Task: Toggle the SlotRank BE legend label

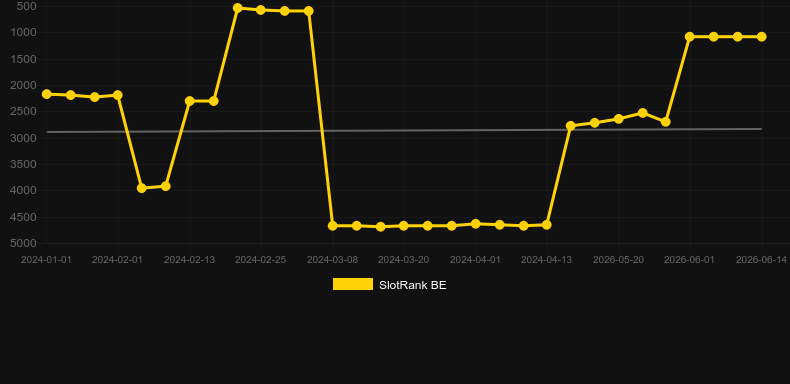Action: pos(413,285)
